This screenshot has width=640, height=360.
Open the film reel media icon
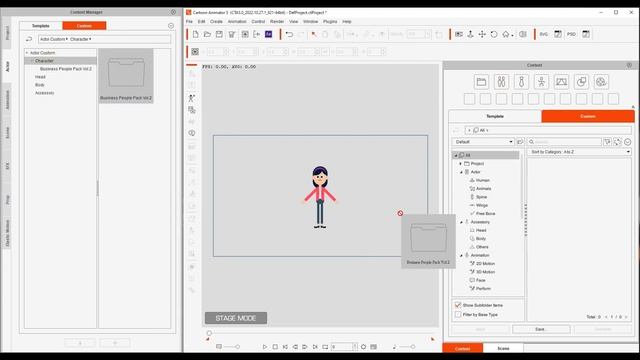[x=601, y=82]
